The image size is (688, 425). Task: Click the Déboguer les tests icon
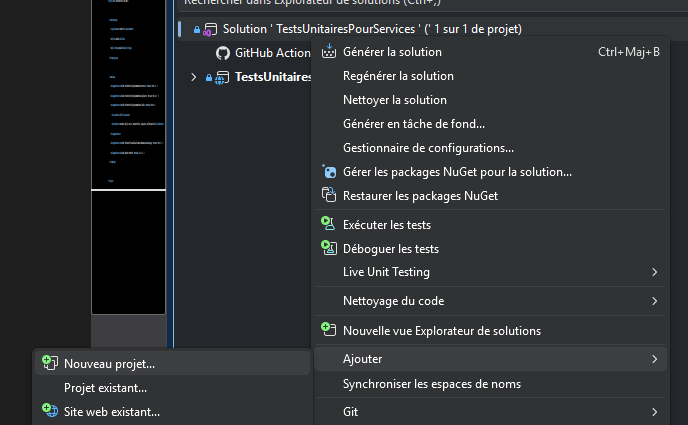[329, 248]
